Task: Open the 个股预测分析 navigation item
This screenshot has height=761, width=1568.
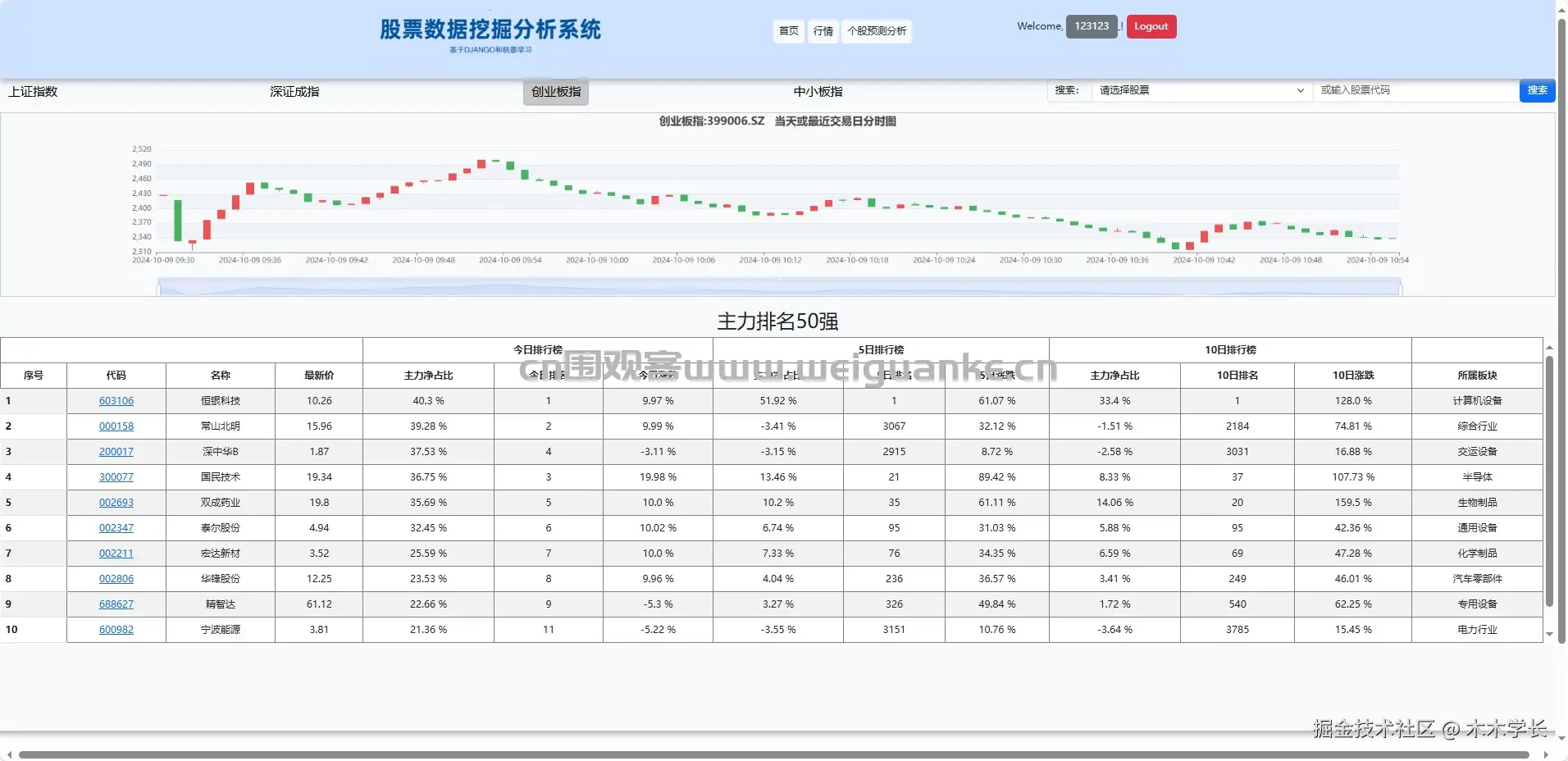Action: tap(877, 31)
